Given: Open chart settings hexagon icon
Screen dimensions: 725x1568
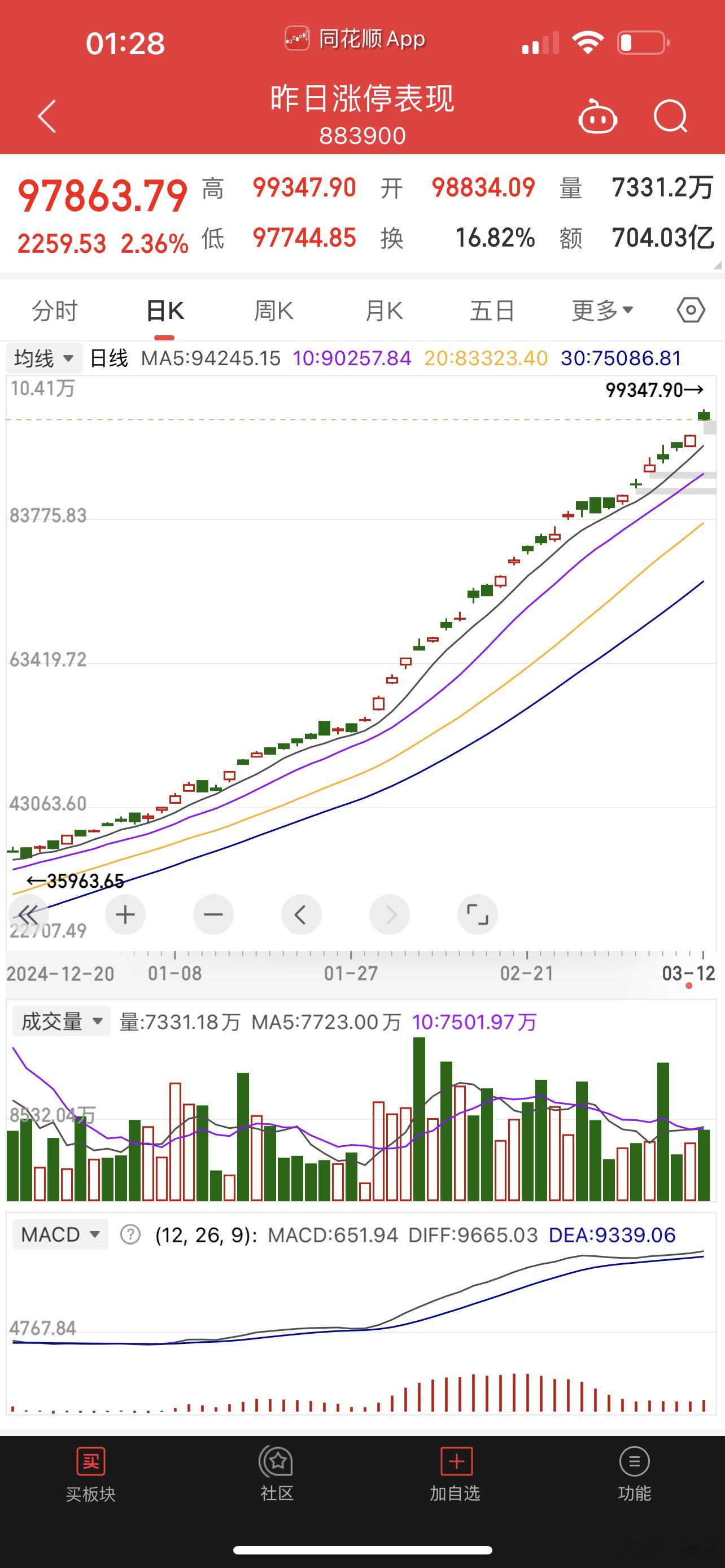Looking at the screenshot, I should [691, 310].
